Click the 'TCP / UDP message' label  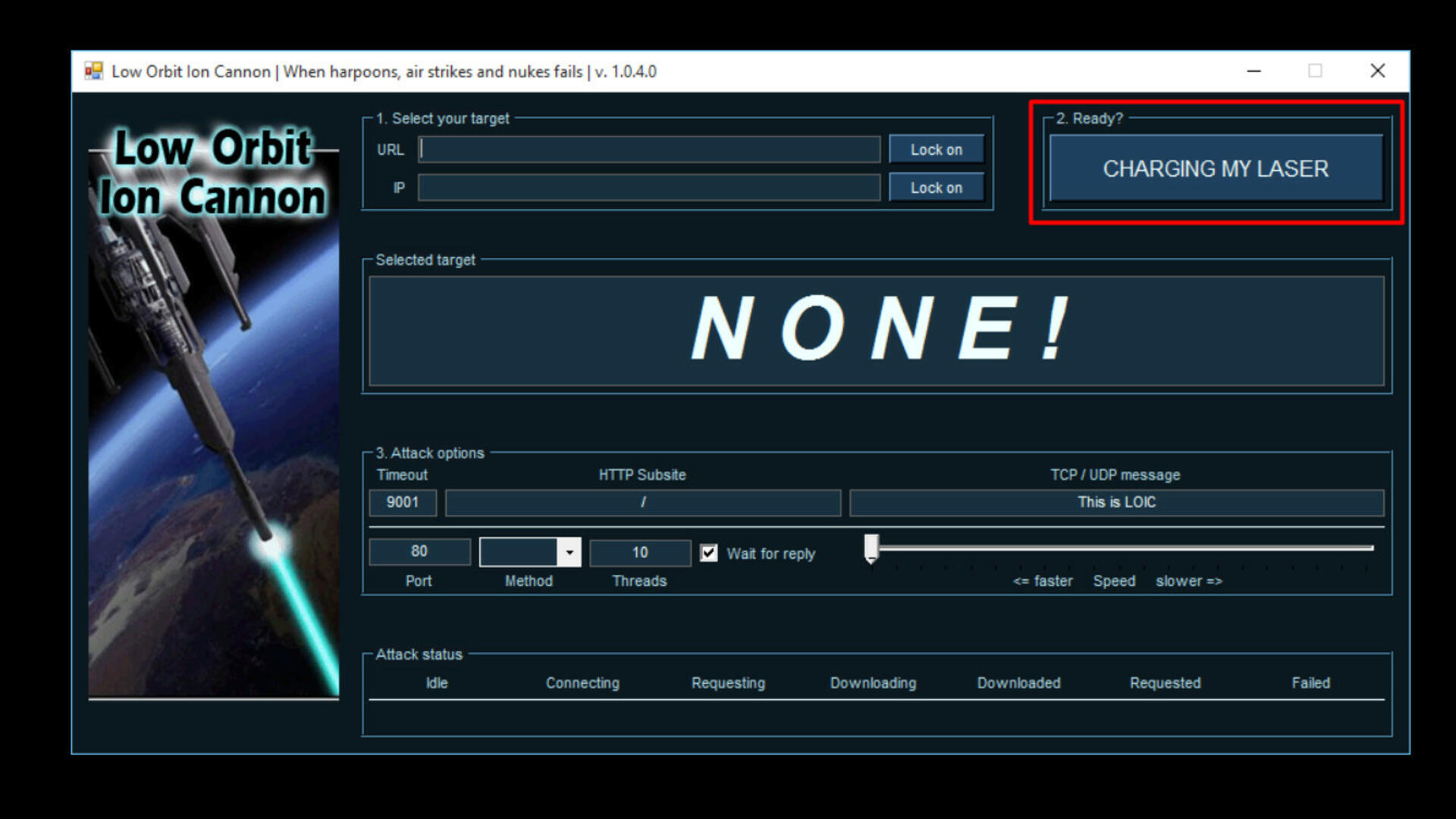1115,475
